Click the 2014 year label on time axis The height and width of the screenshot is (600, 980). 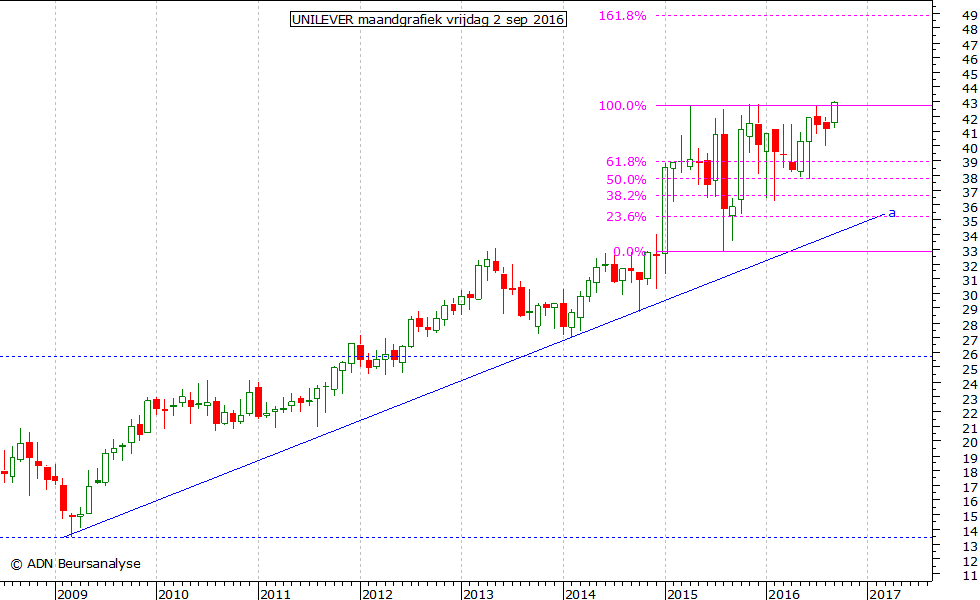(580, 594)
